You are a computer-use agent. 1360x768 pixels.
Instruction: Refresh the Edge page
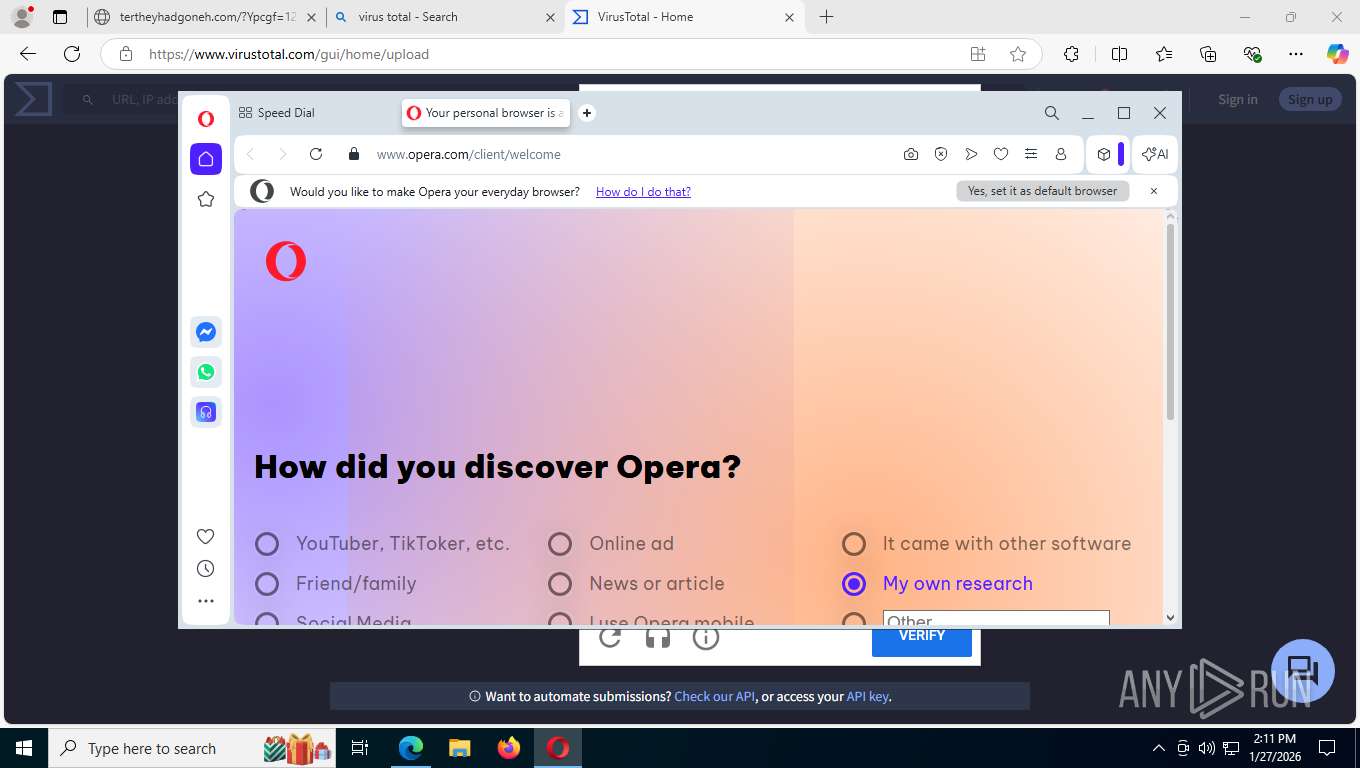coord(72,54)
